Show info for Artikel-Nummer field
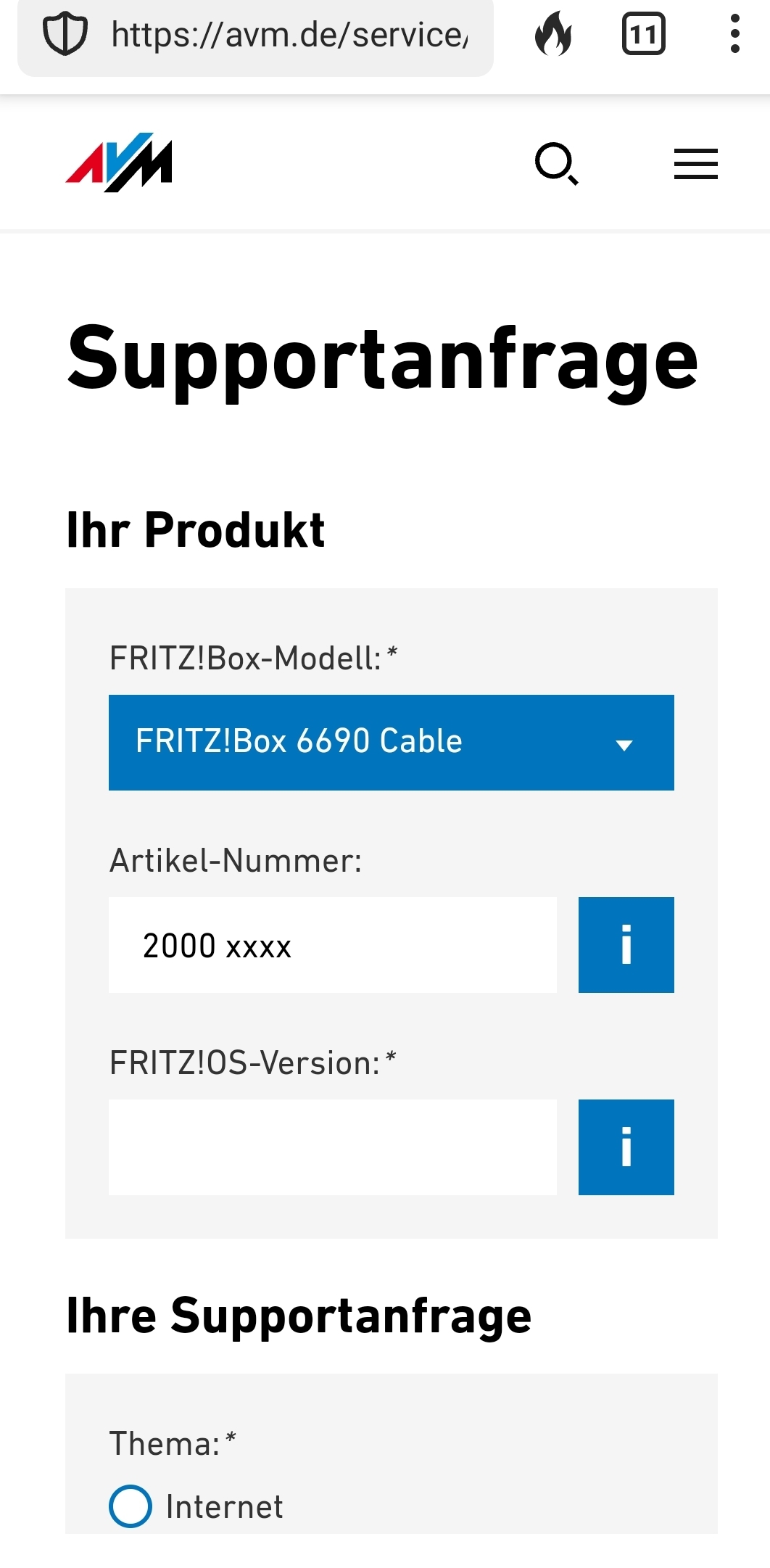 626,944
